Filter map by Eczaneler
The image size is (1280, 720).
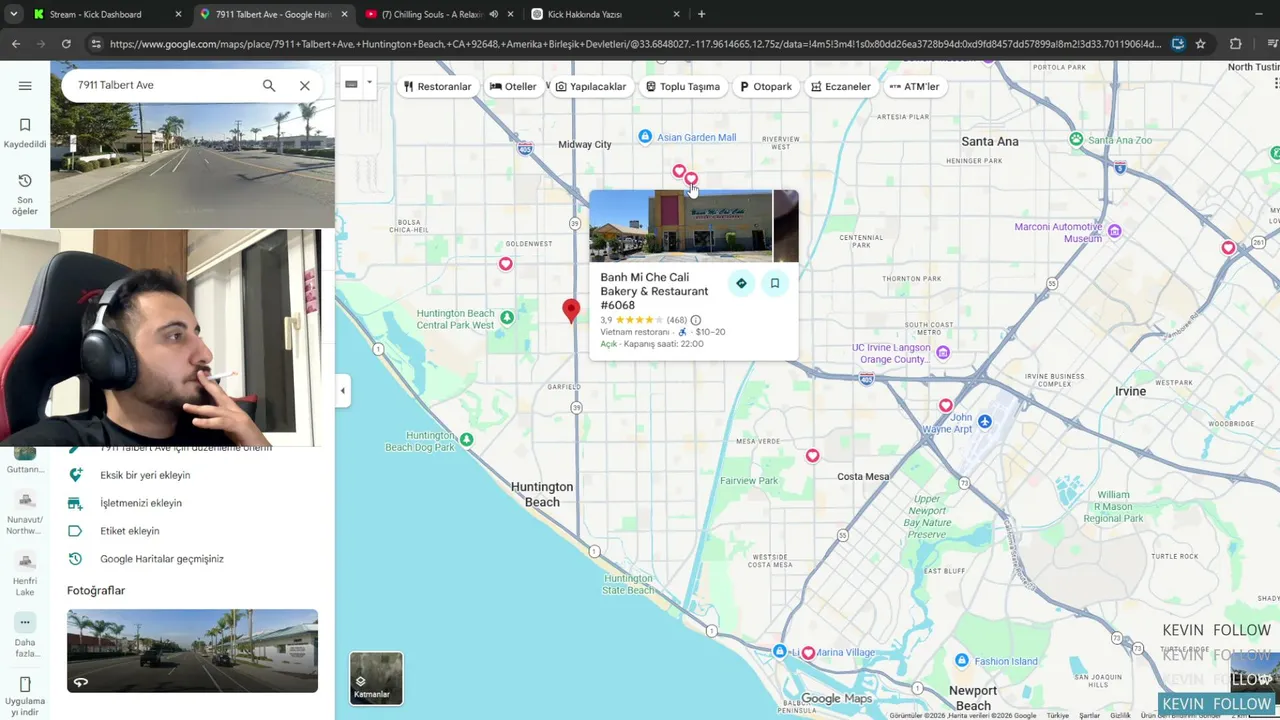pos(841,87)
